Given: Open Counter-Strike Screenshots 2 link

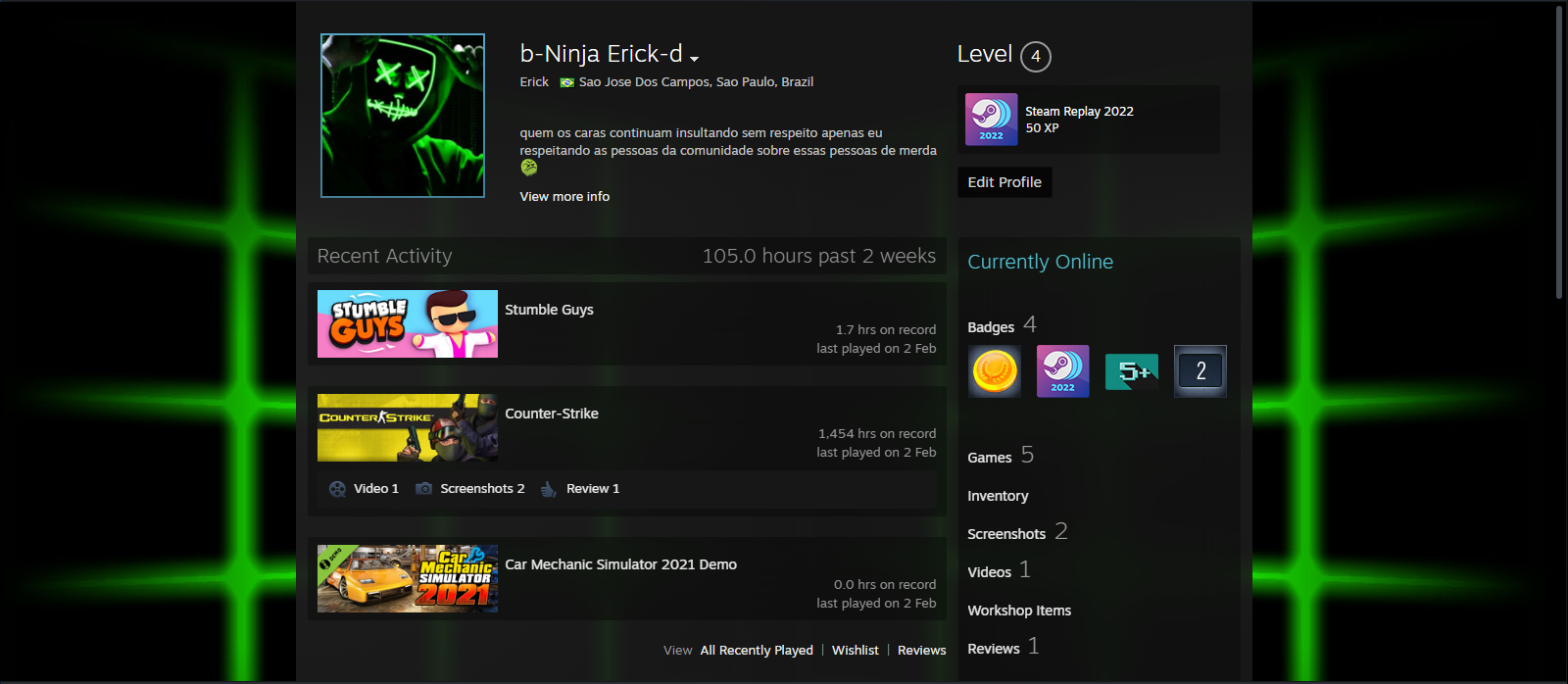Looking at the screenshot, I should 482,489.
